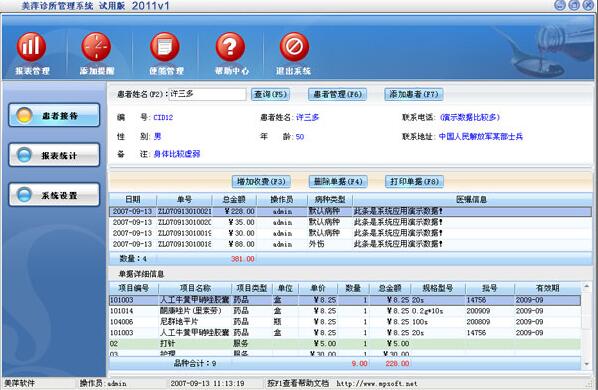Click bills total 381.00

click(x=243, y=259)
